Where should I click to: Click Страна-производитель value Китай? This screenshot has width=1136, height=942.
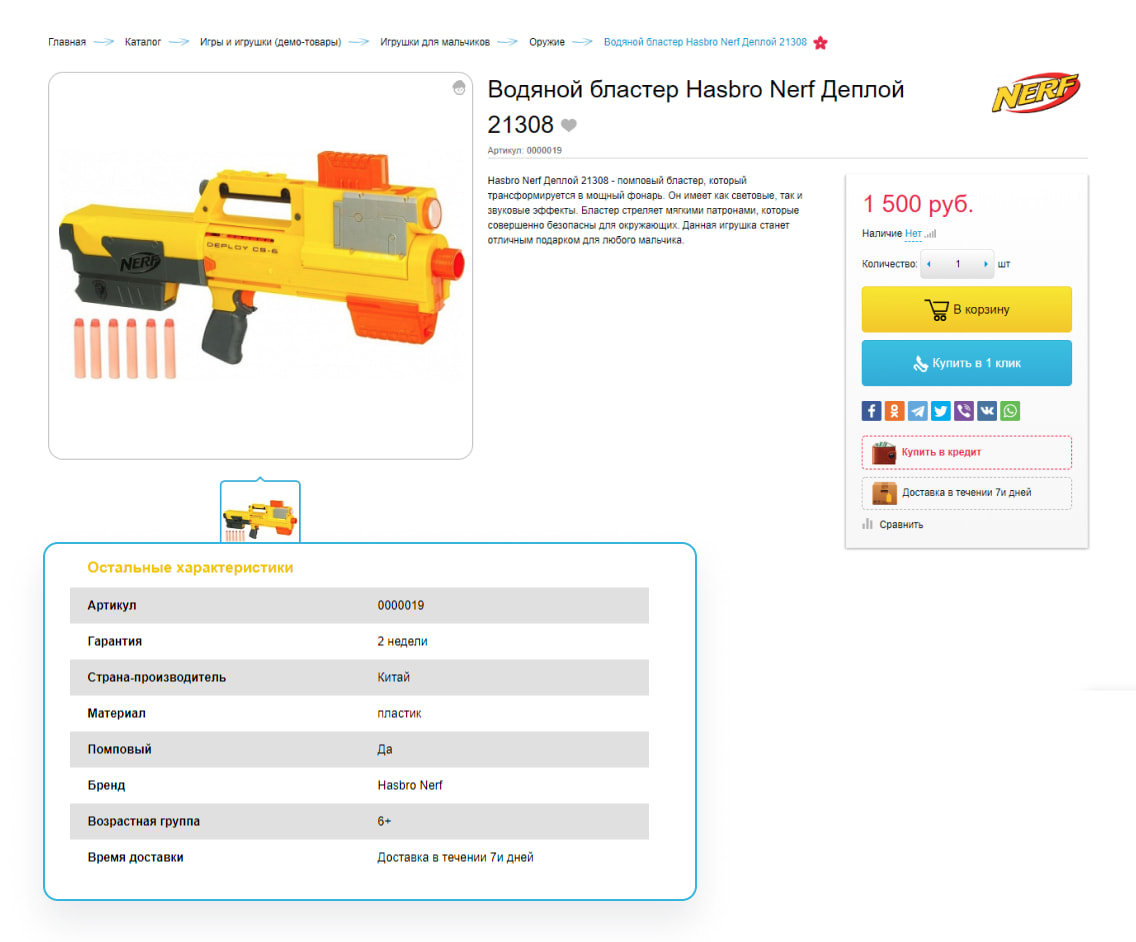tap(393, 678)
